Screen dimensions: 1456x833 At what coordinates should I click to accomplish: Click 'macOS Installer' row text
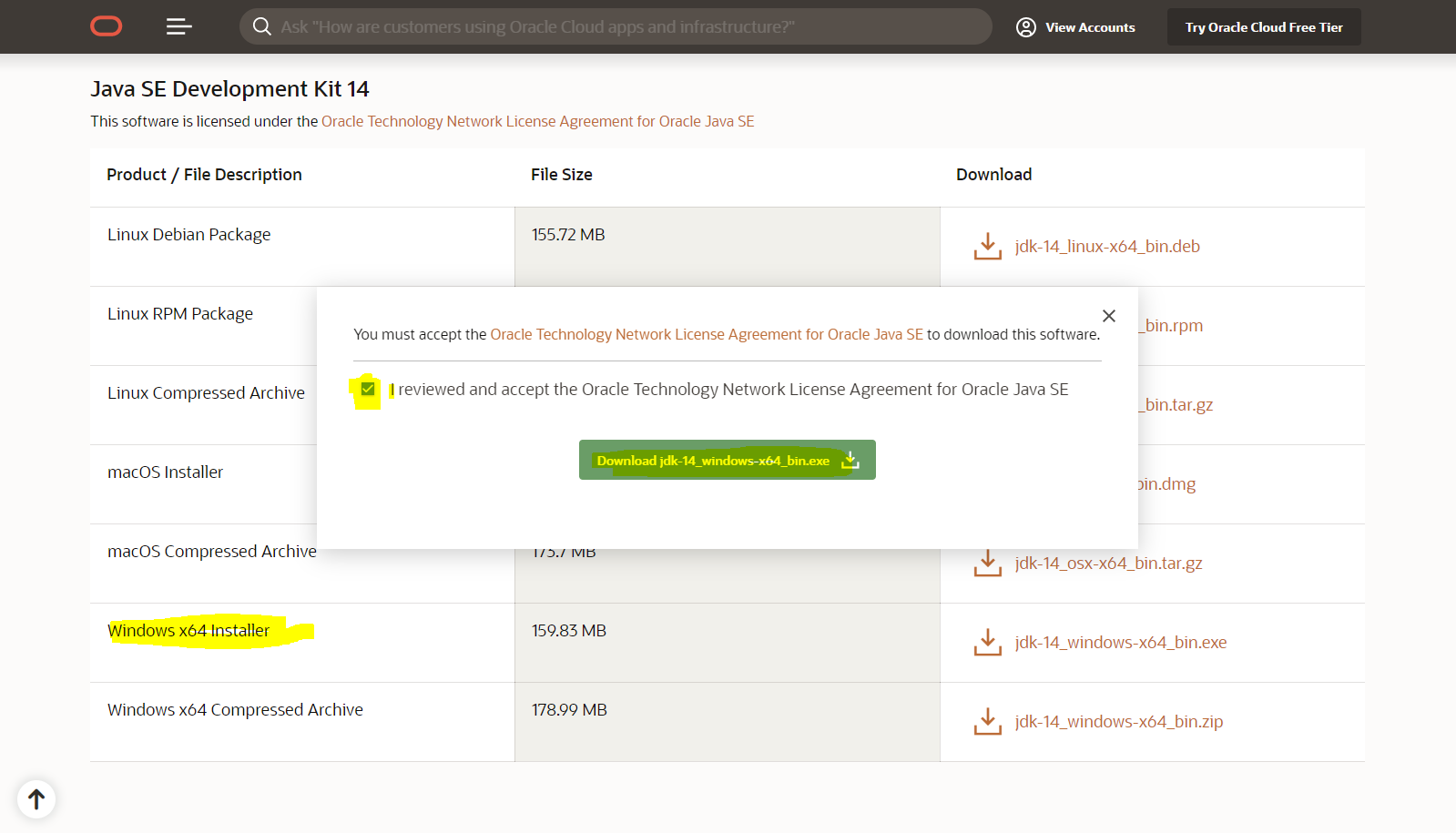165,472
